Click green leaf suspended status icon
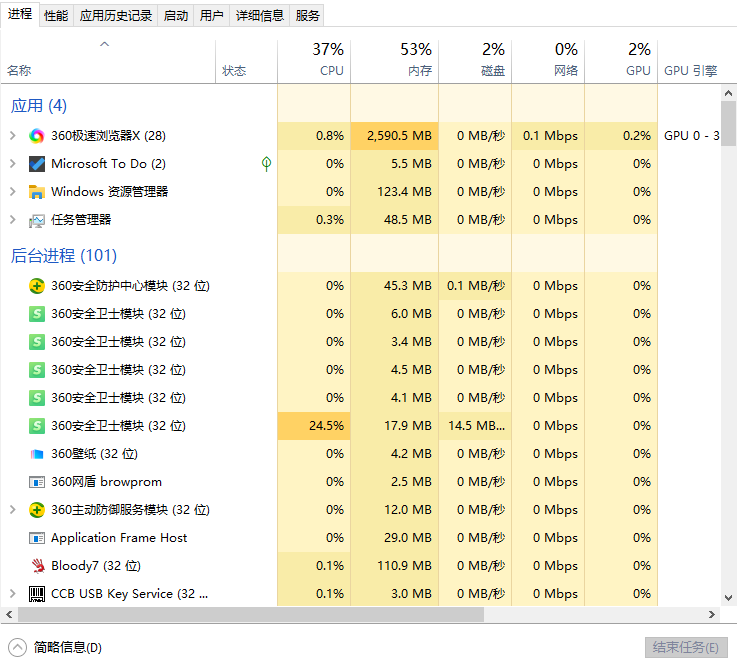 [266, 164]
